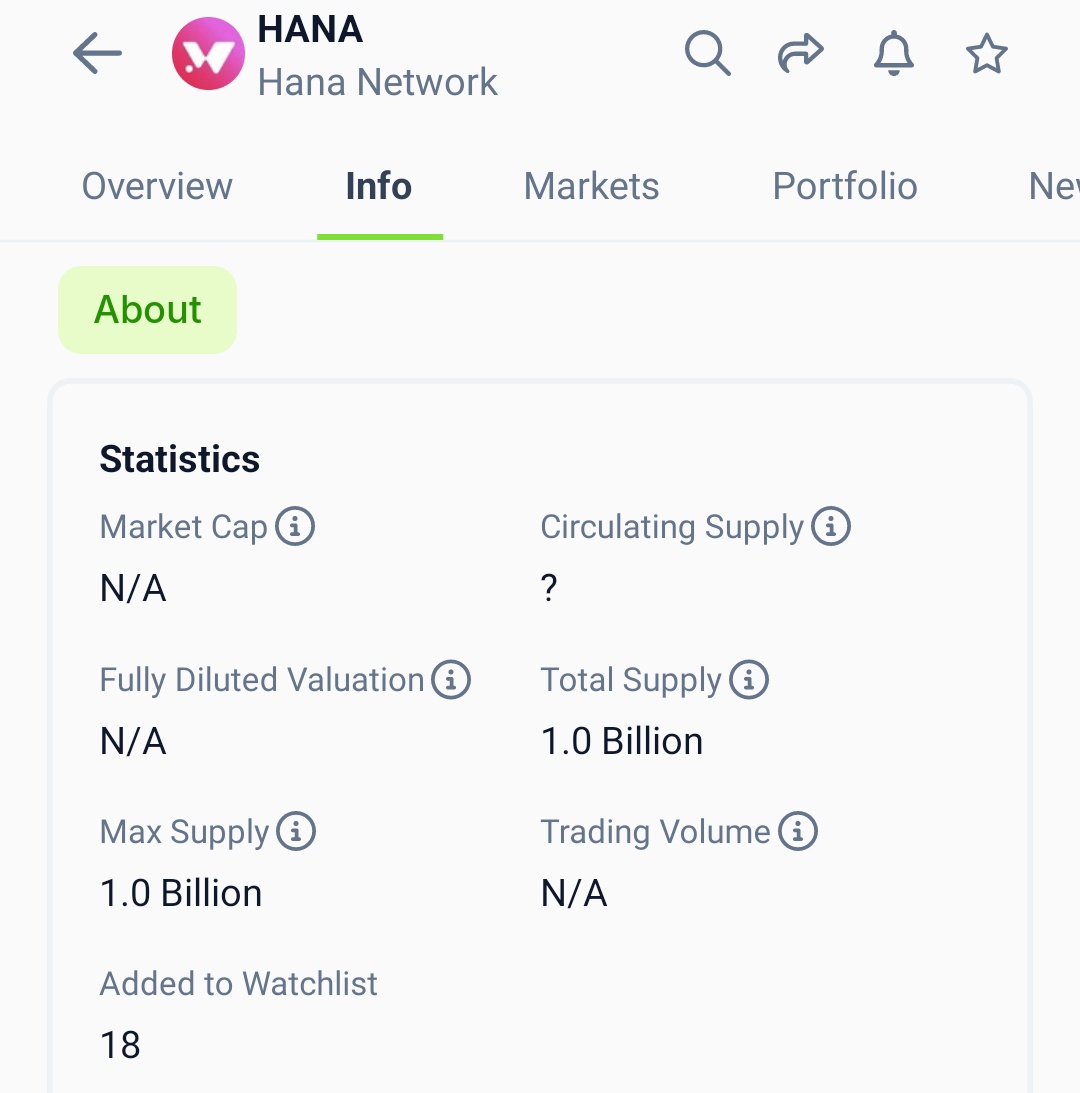Show info about Max Supply
This screenshot has height=1093, width=1080.
point(296,832)
